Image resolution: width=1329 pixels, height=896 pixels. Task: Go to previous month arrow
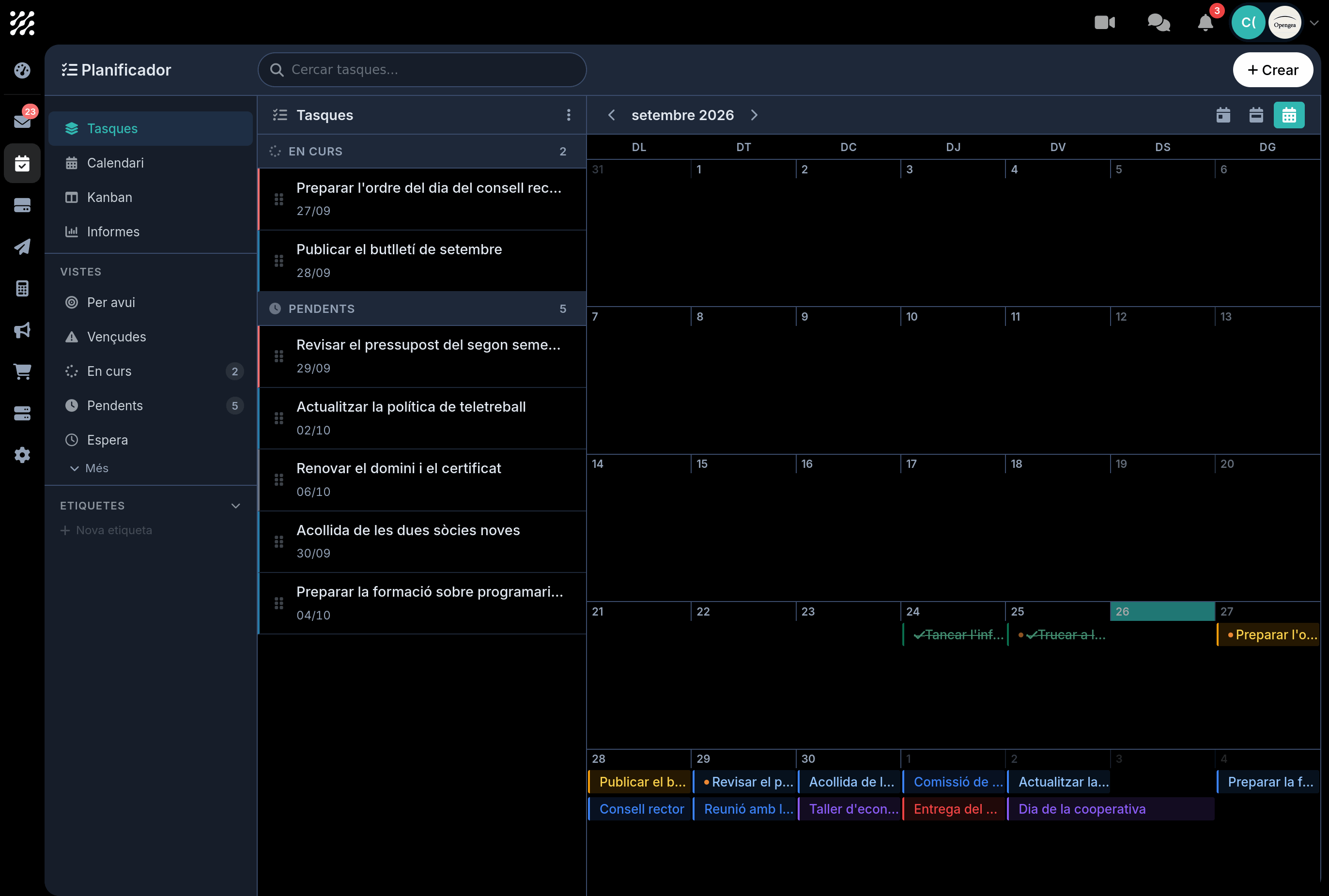point(611,115)
